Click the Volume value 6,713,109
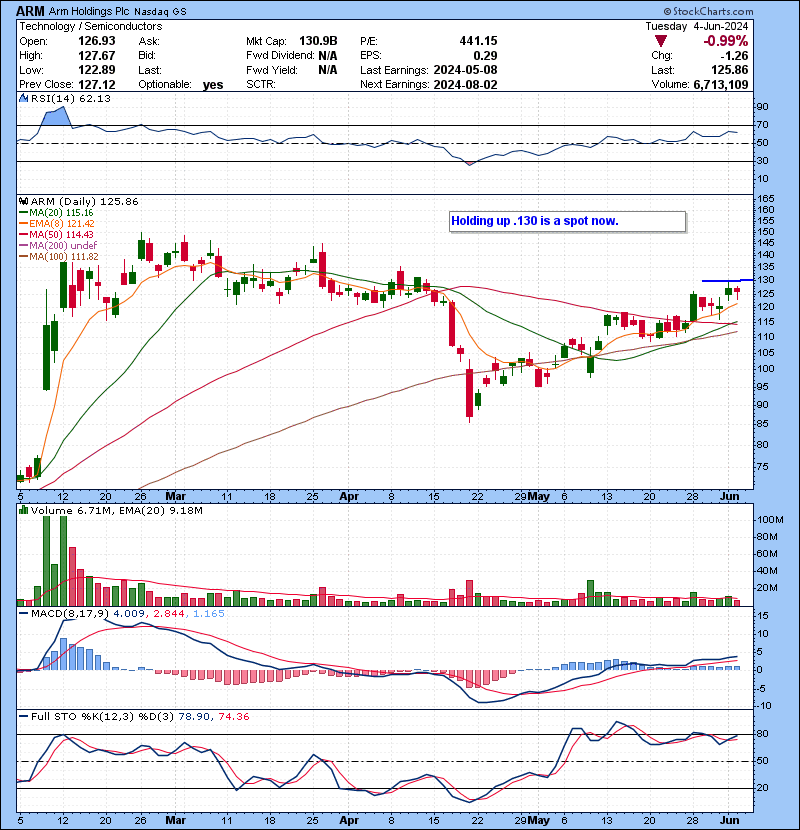The height and width of the screenshot is (830, 800). tap(721, 85)
